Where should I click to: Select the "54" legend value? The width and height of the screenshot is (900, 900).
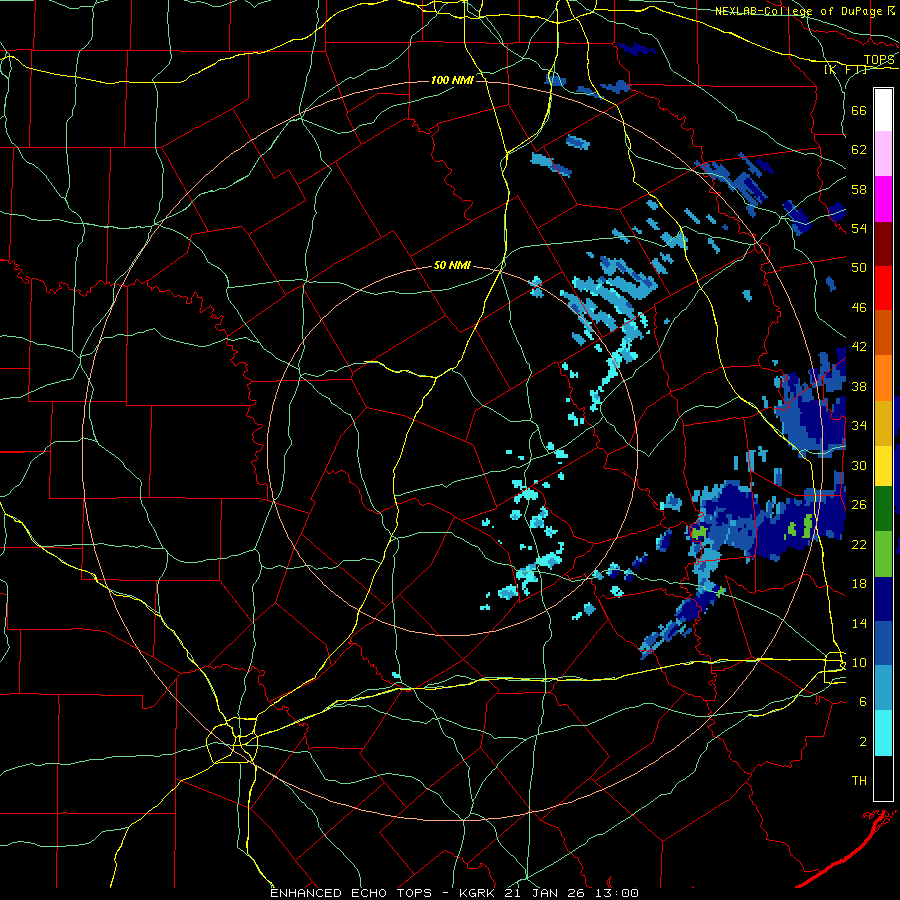coord(859,228)
